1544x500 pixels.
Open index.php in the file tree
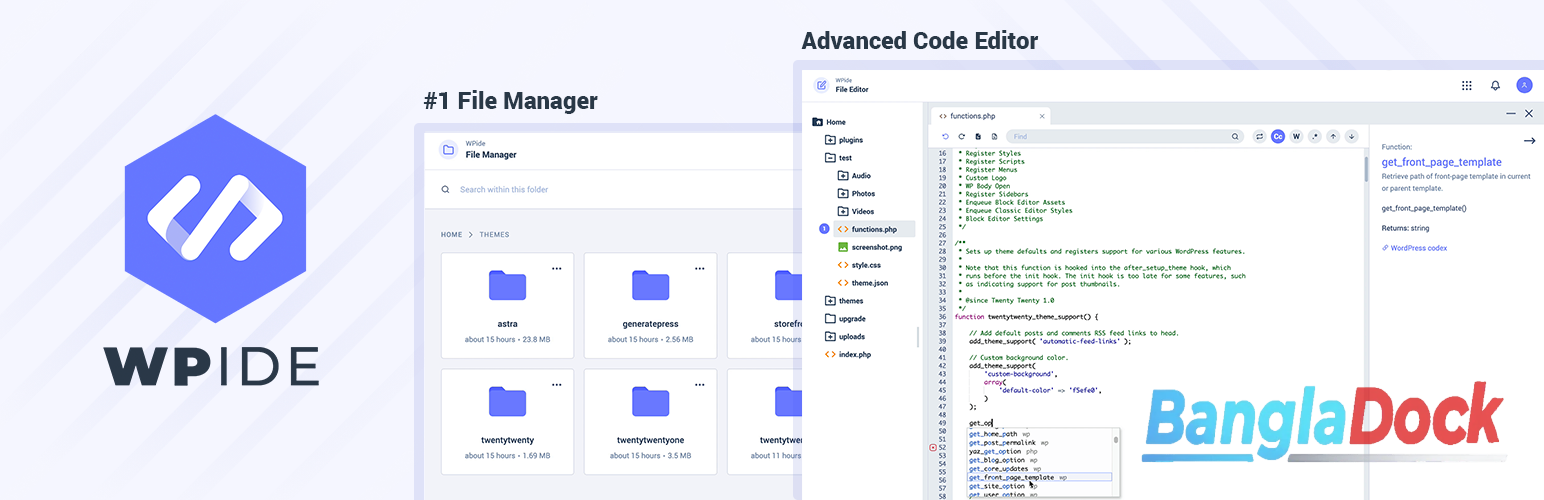coord(847,355)
